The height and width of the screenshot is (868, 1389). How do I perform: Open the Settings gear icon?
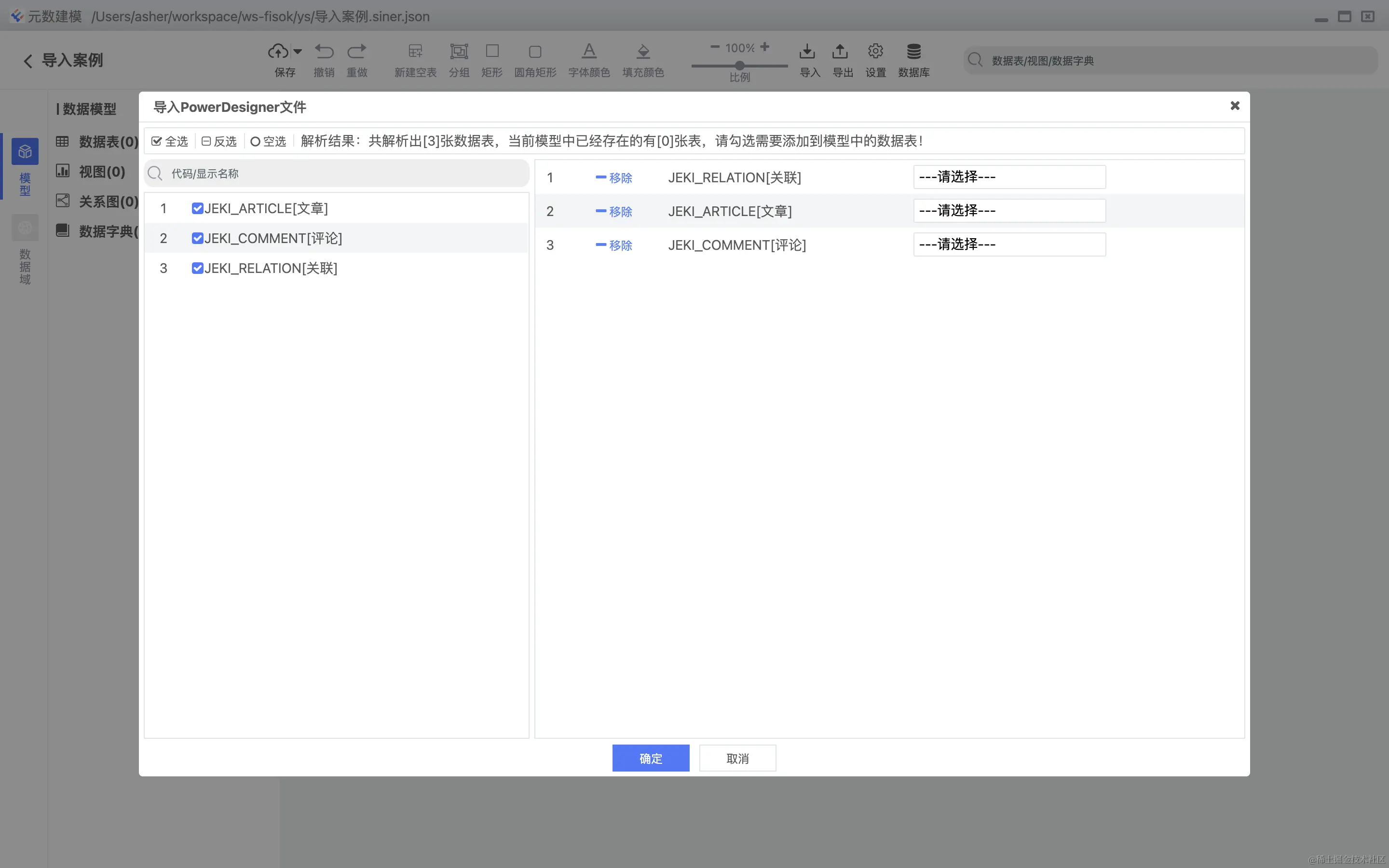pos(875,52)
